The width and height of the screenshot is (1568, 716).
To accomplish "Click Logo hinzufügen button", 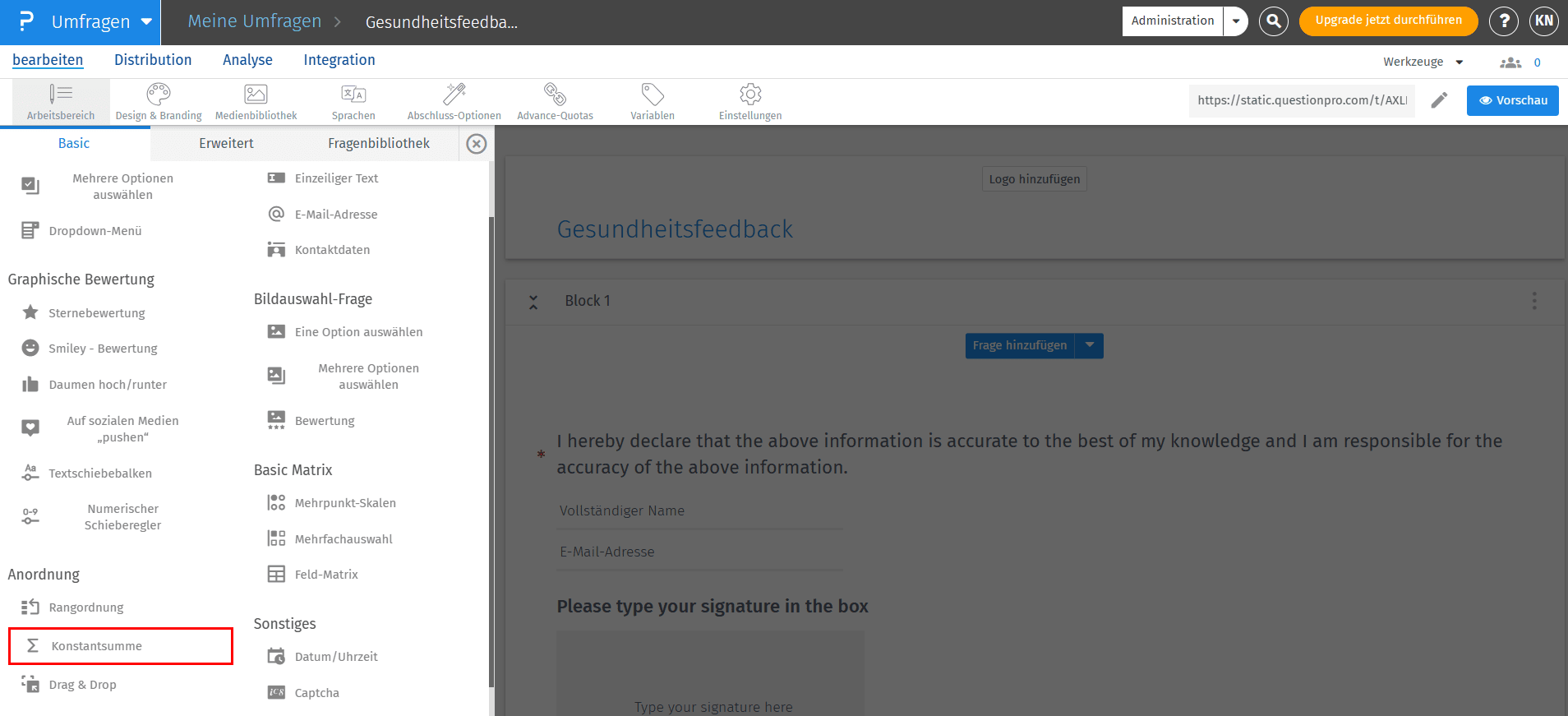I will (1034, 179).
